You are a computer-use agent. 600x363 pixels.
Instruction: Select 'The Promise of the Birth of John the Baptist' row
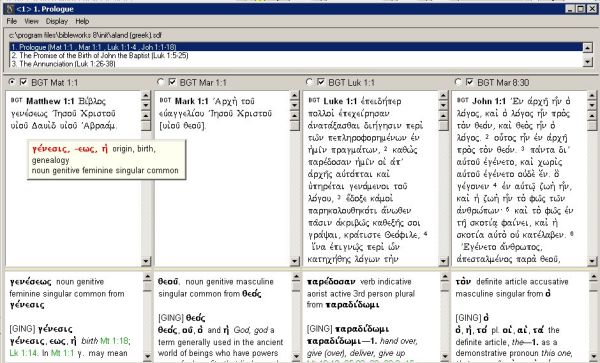[295, 55]
